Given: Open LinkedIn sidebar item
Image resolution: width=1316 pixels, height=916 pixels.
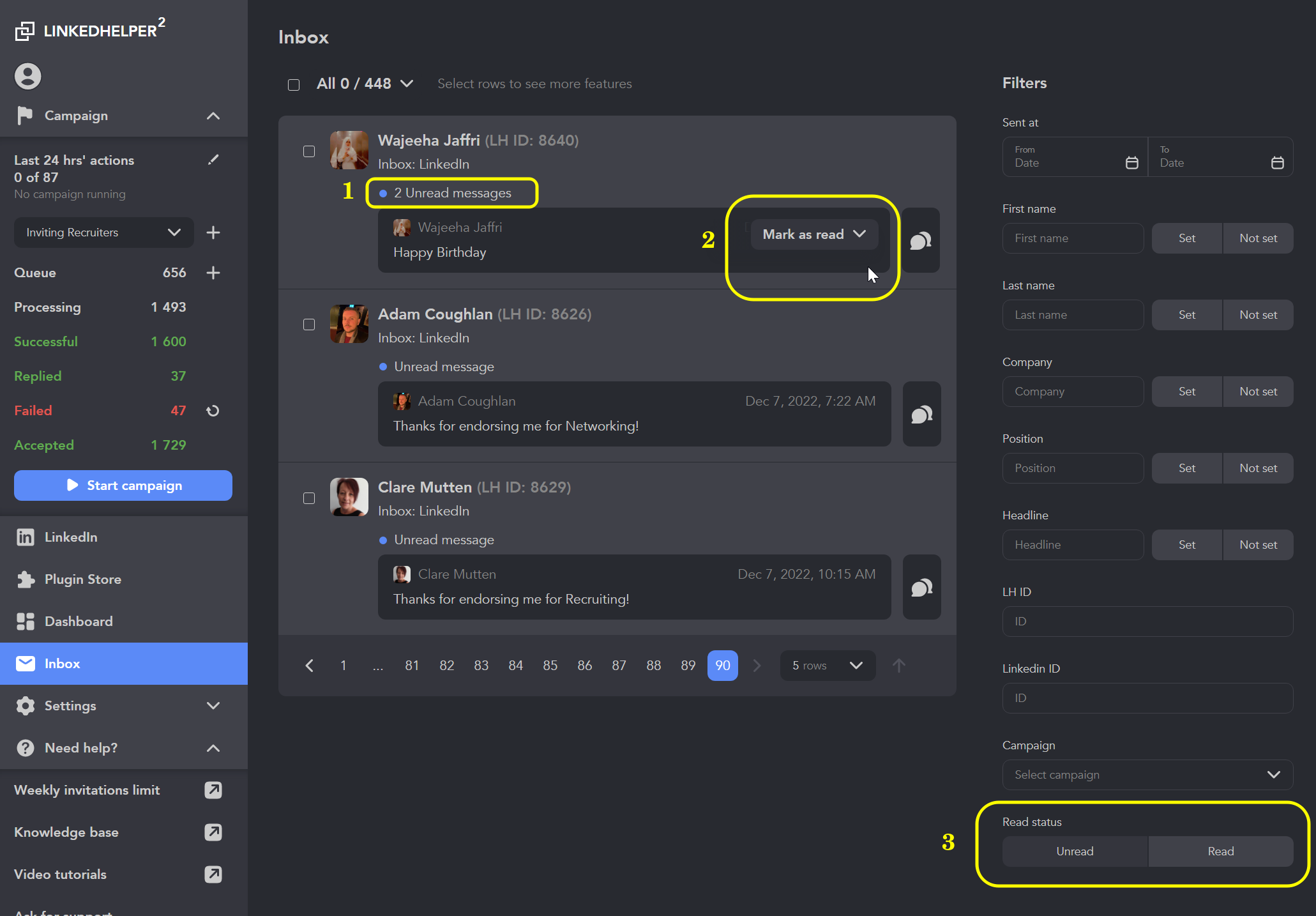Looking at the screenshot, I should click(124, 537).
